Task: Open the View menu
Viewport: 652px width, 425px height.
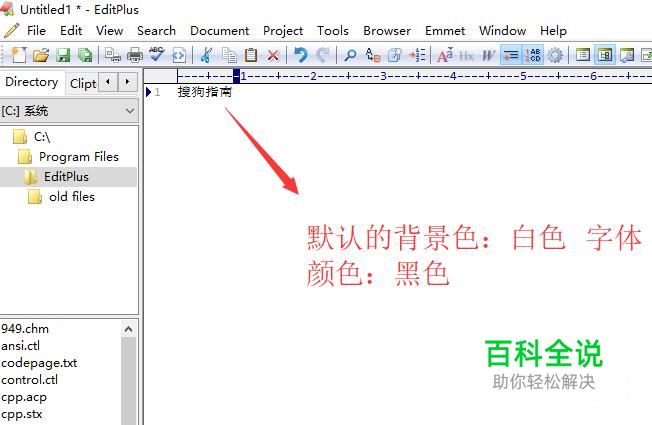Action: click(109, 31)
